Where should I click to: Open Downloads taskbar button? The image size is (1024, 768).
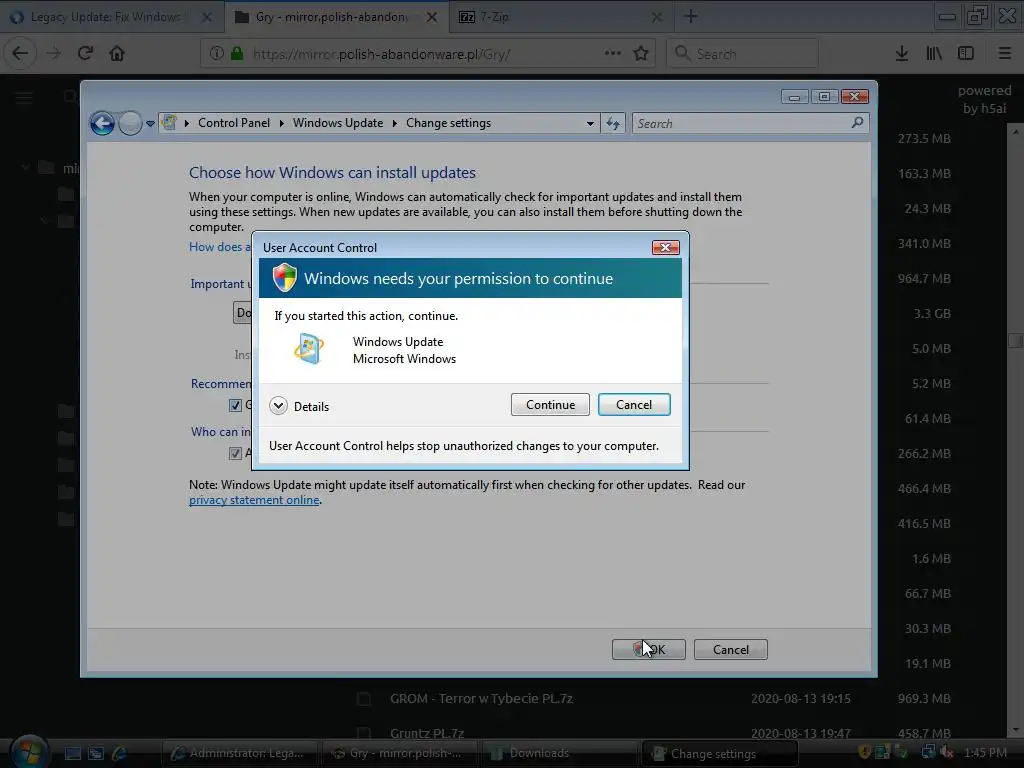click(x=559, y=753)
